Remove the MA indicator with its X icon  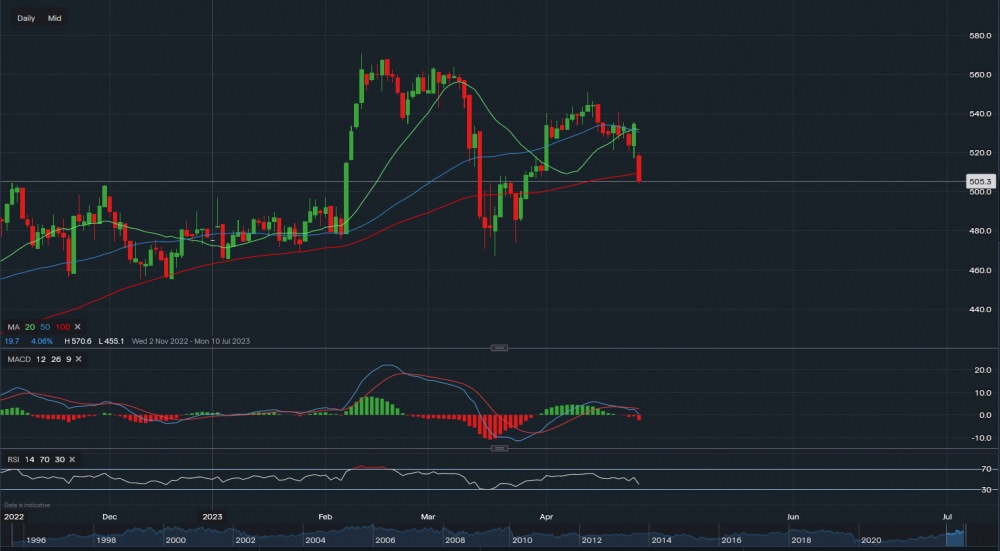pos(77,327)
